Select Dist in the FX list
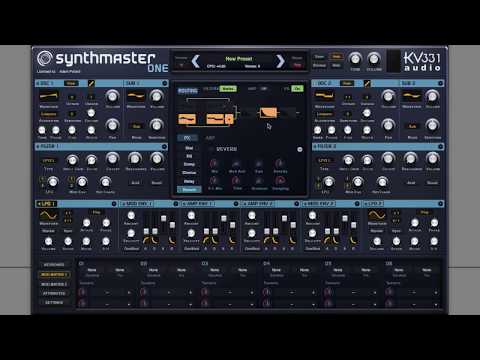The height and width of the screenshot is (360, 480). point(189,148)
